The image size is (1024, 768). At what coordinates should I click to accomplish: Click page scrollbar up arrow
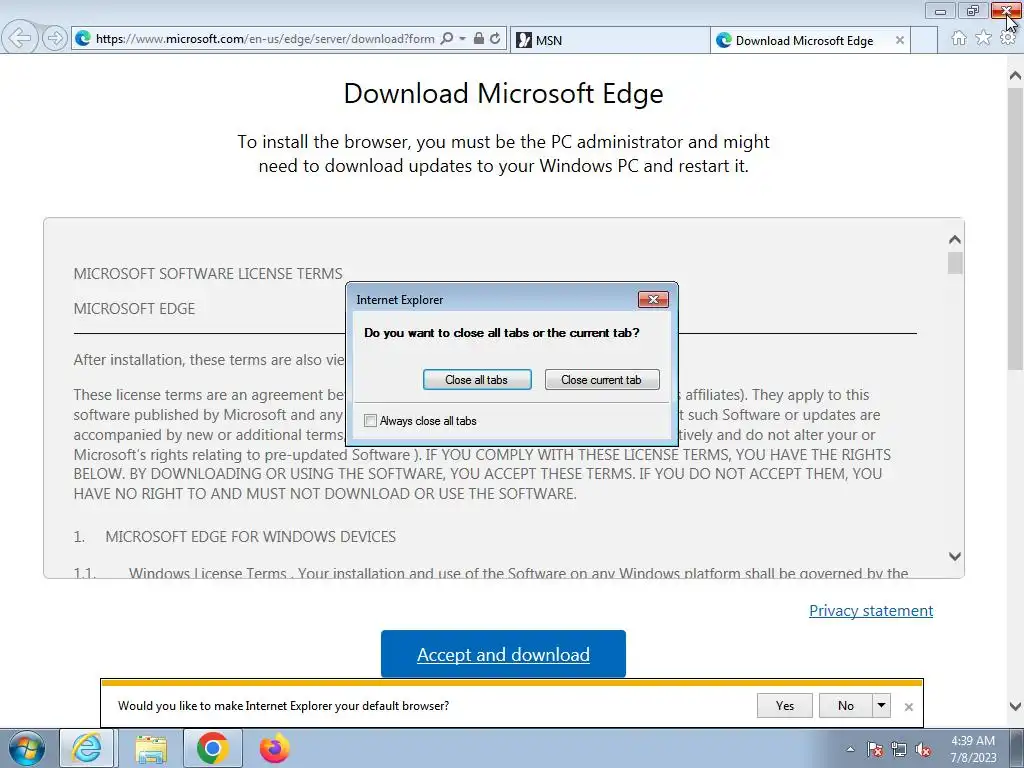(x=1015, y=76)
